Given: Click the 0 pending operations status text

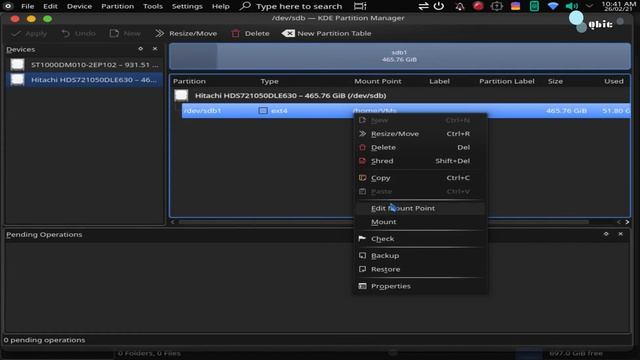Looking at the screenshot, I should [44, 340].
